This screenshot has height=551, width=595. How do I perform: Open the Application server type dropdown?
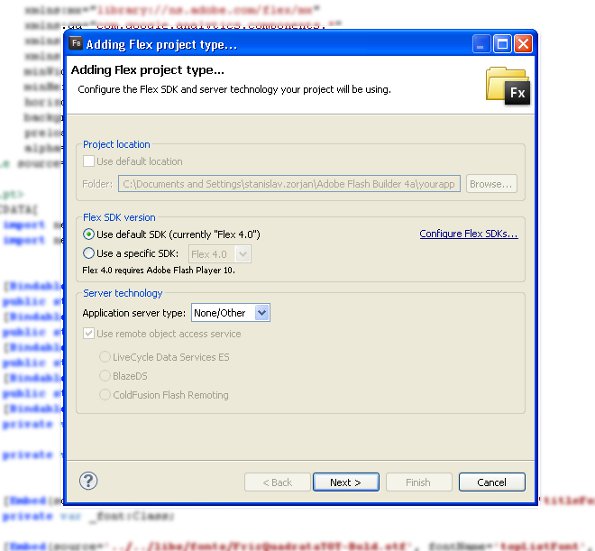(231, 313)
